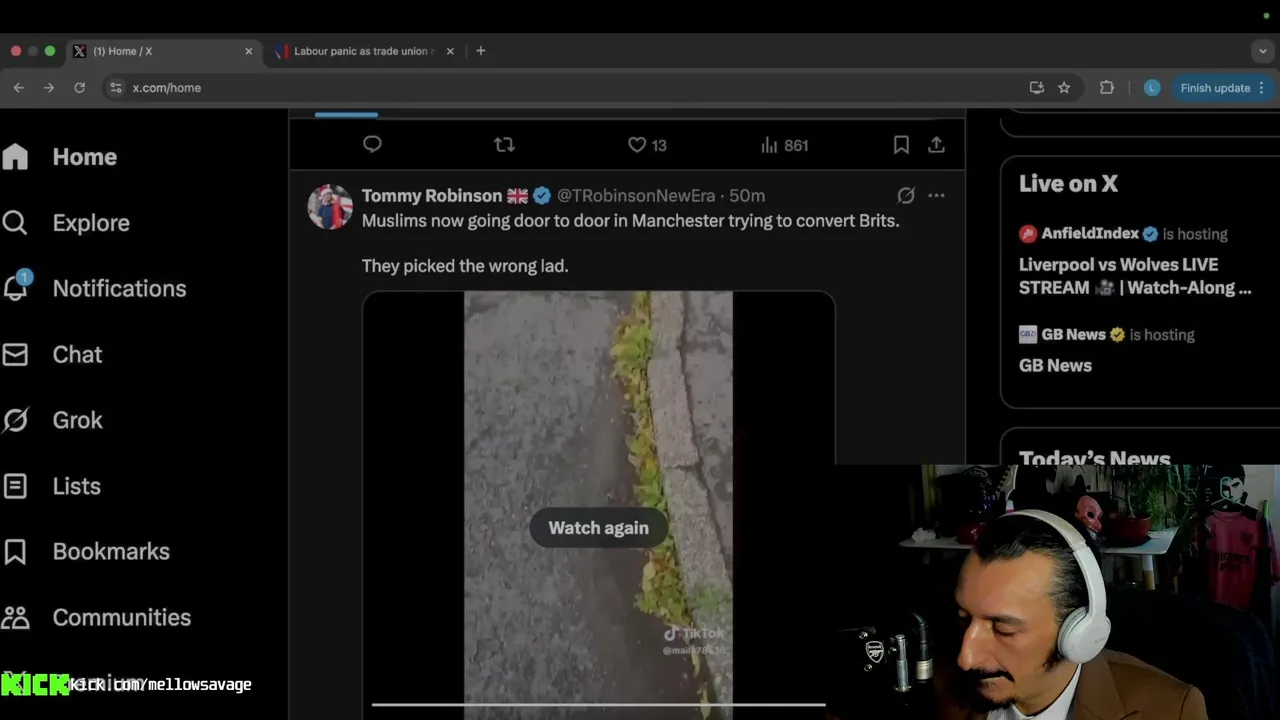Click the Grok text label
This screenshot has height=720, width=1280.
pos(77,420)
